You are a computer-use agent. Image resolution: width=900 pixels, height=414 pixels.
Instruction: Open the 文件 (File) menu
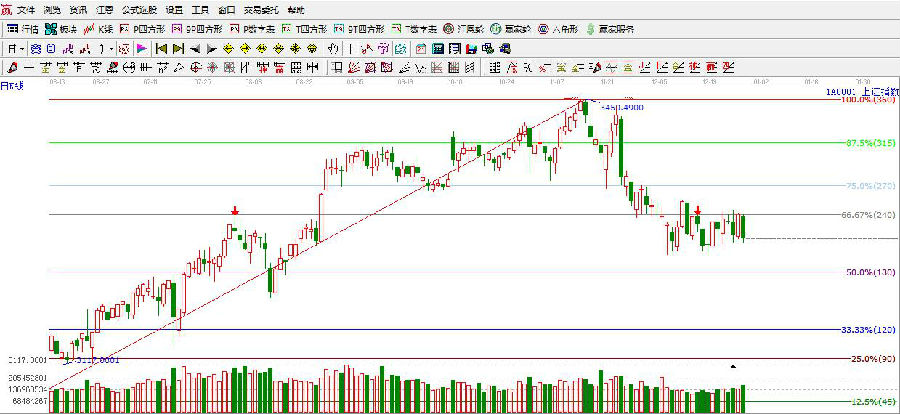pos(26,9)
